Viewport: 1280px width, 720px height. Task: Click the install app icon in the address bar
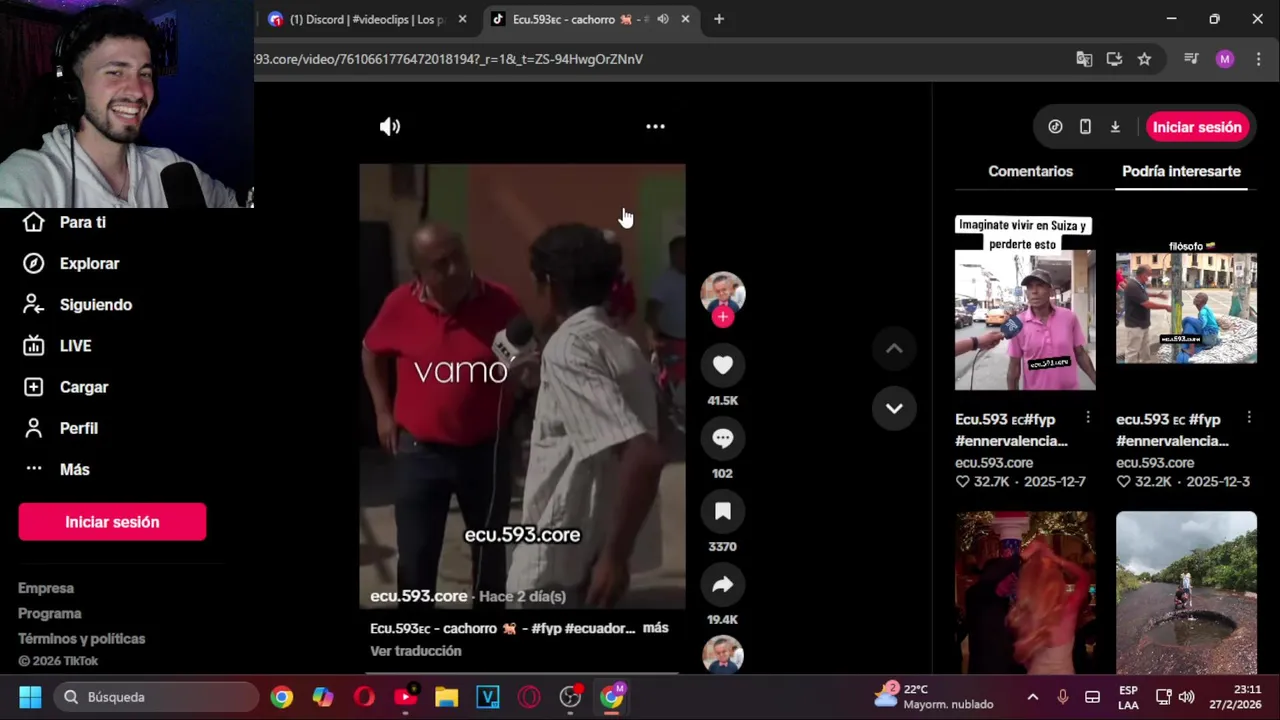point(1114,59)
